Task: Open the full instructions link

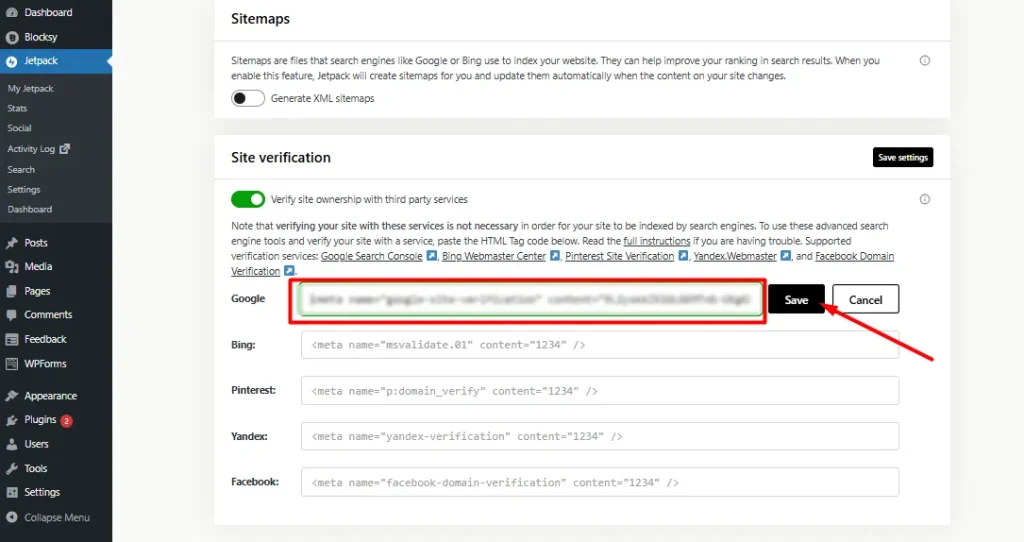Action: click(656, 241)
